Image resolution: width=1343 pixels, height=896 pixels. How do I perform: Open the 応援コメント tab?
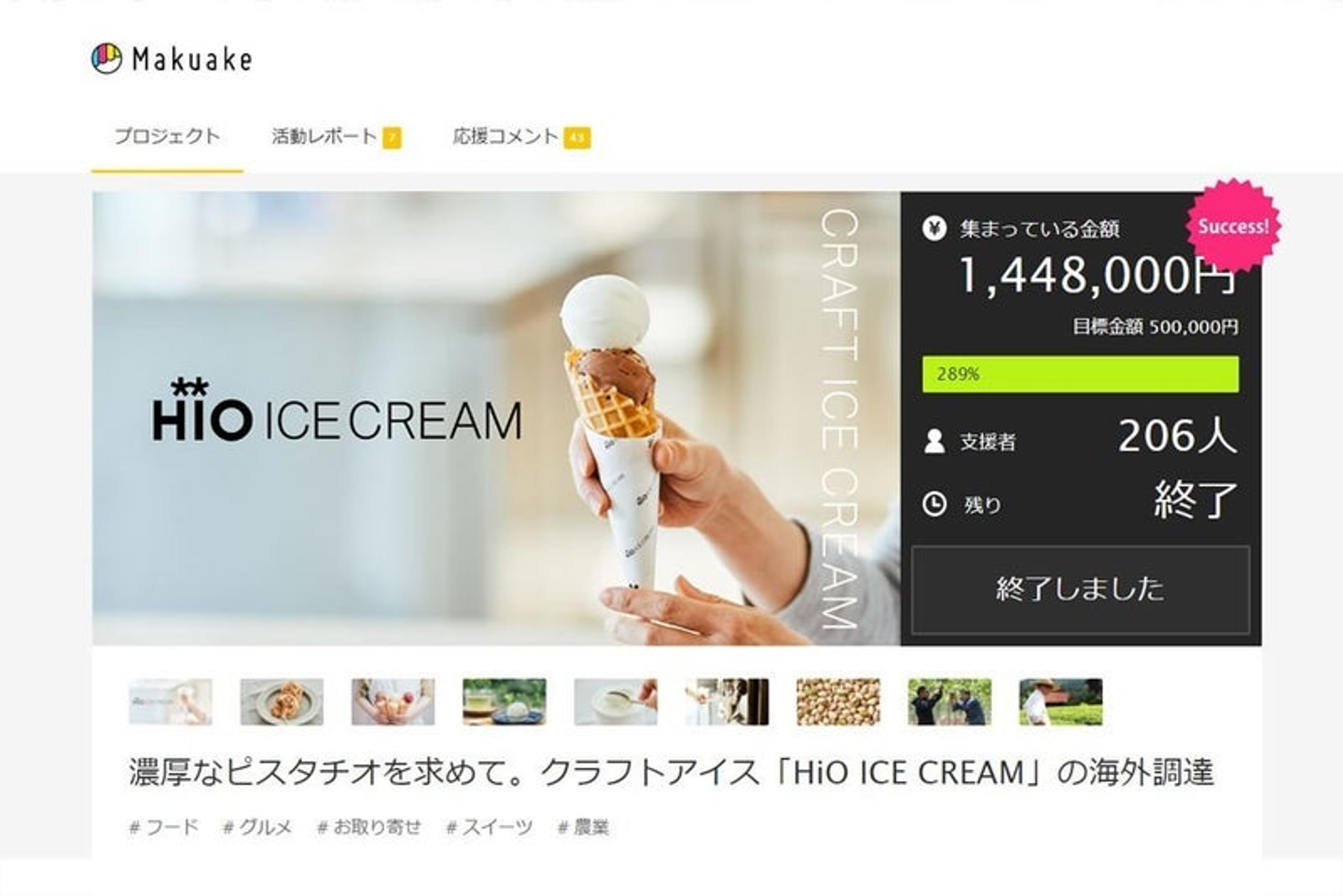(x=505, y=136)
